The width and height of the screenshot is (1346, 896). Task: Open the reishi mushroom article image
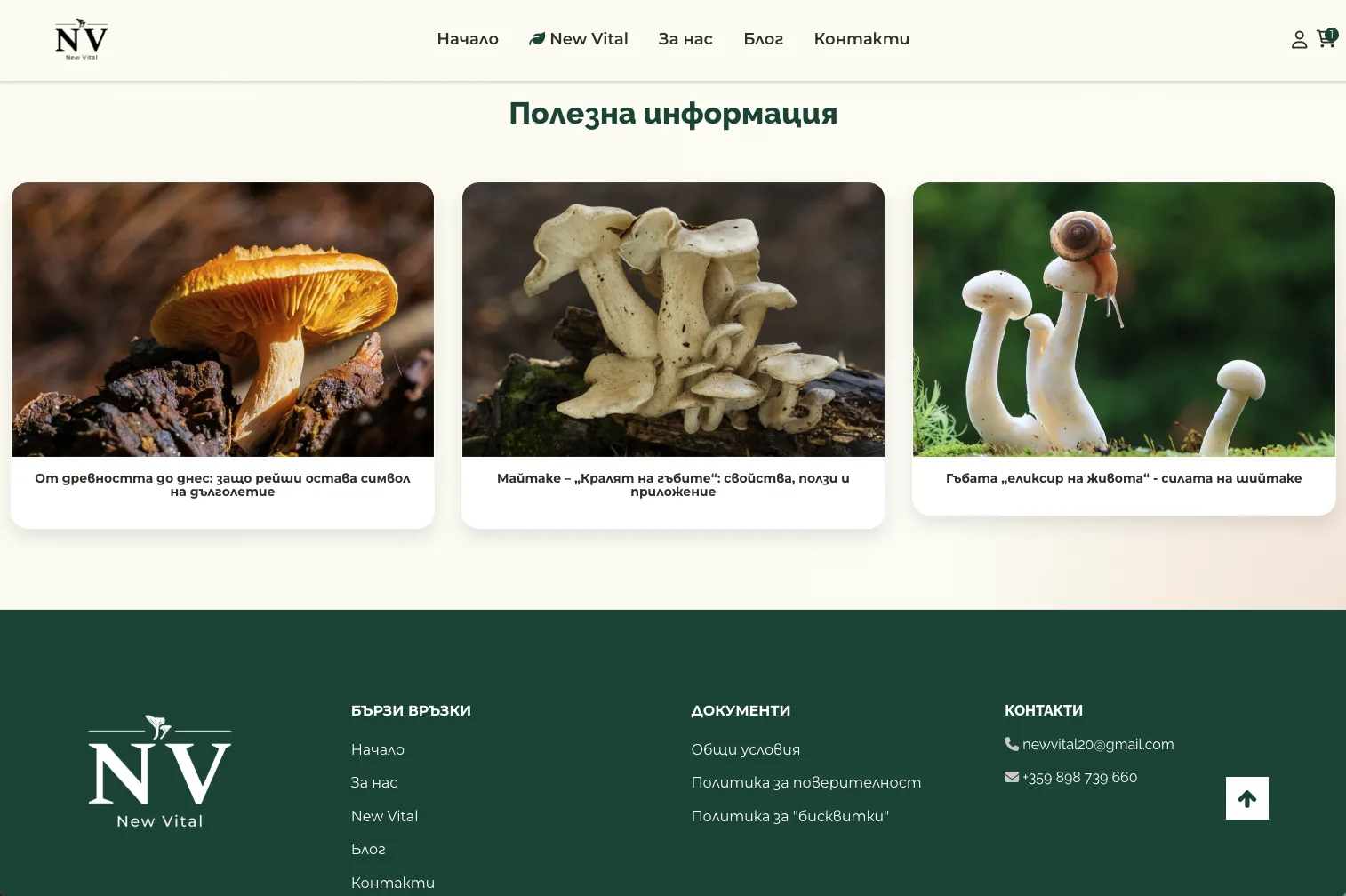[x=222, y=320]
